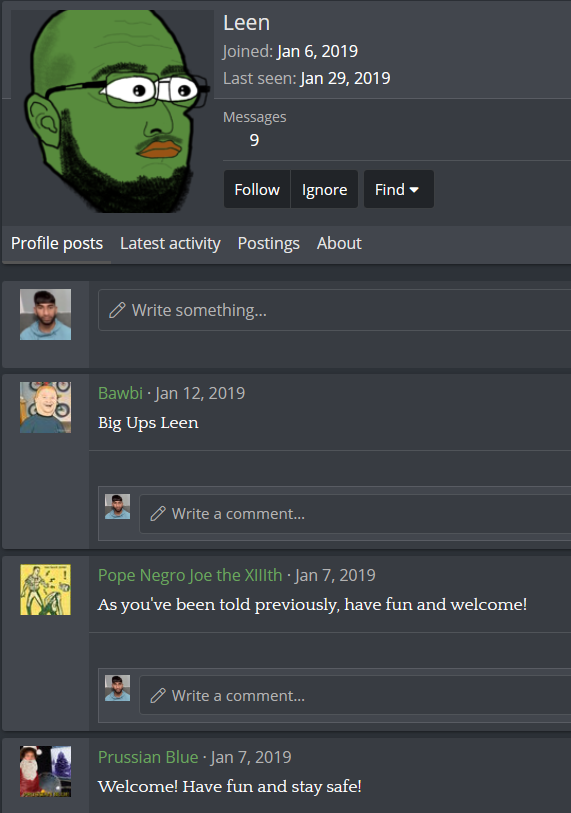
Task: Switch to the Latest activity tab
Action: [x=170, y=243]
